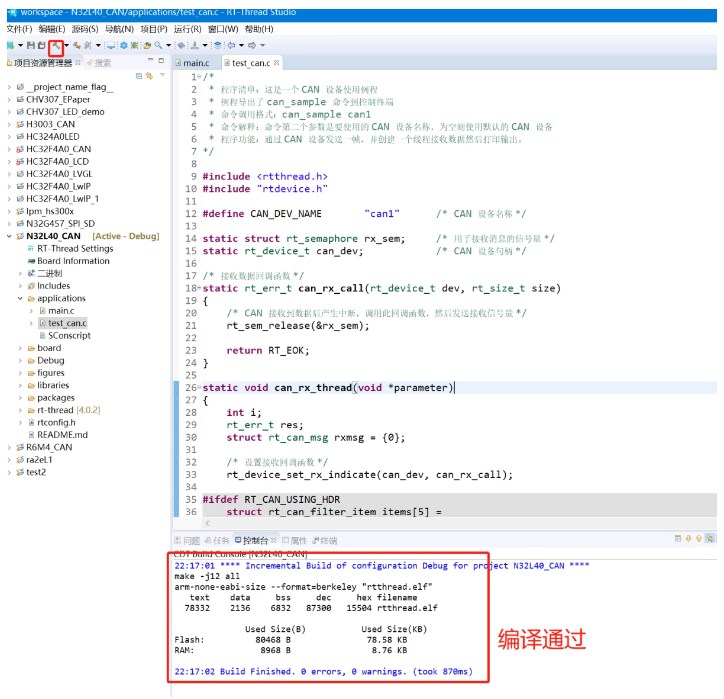This screenshot has height=699, width=724.
Task: Open the back history dropdown arrow
Action: (x=241, y=45)
